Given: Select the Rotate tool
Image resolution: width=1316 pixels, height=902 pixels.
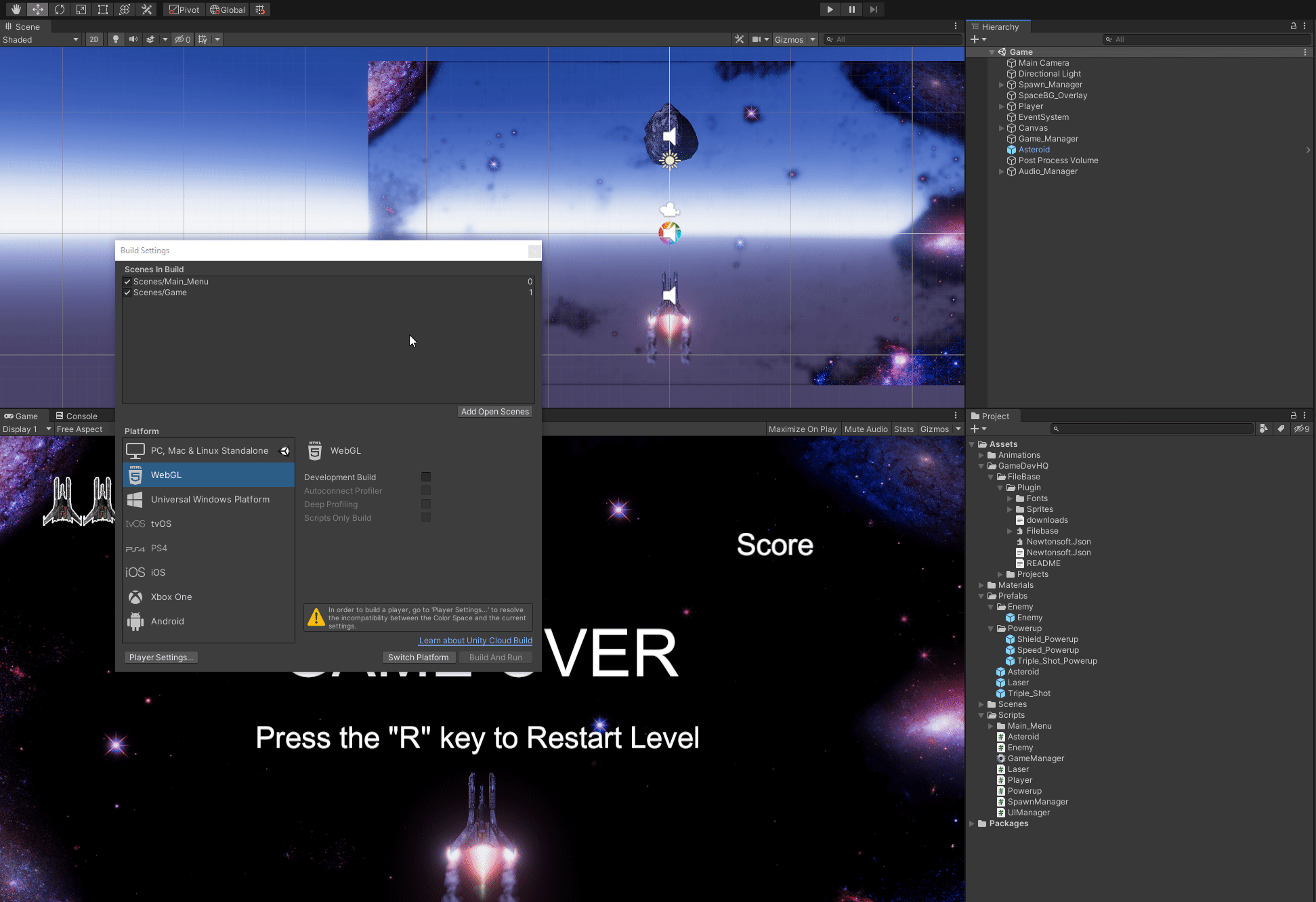Looking at the screenshot, I should point(60,9).
